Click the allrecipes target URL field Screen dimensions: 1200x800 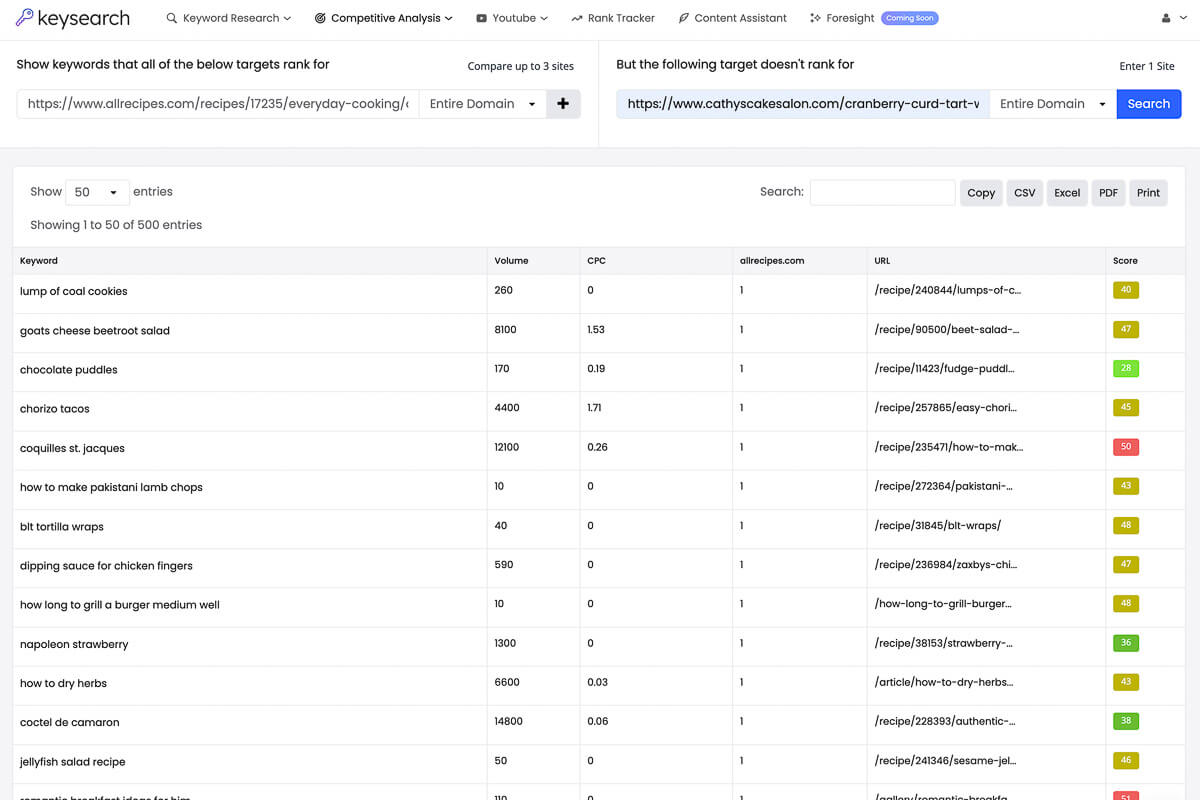pos(218,104)
